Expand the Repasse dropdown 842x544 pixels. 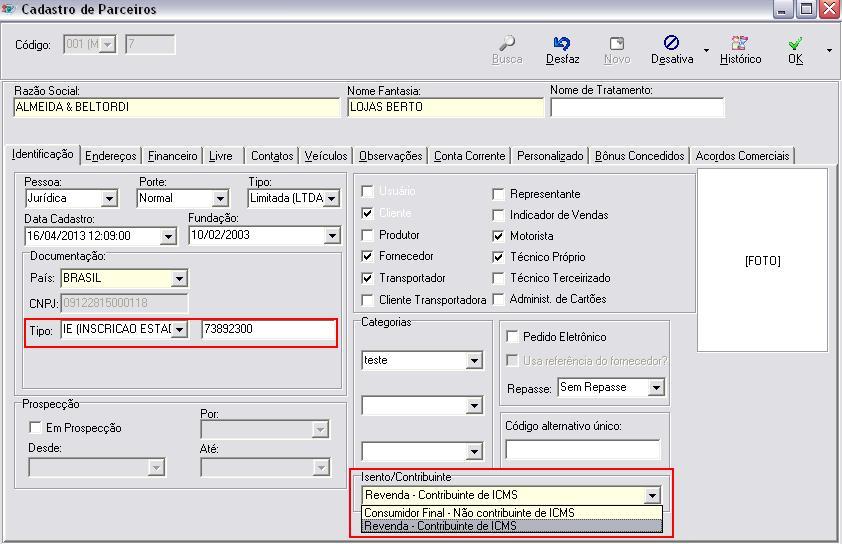(656, 387)
